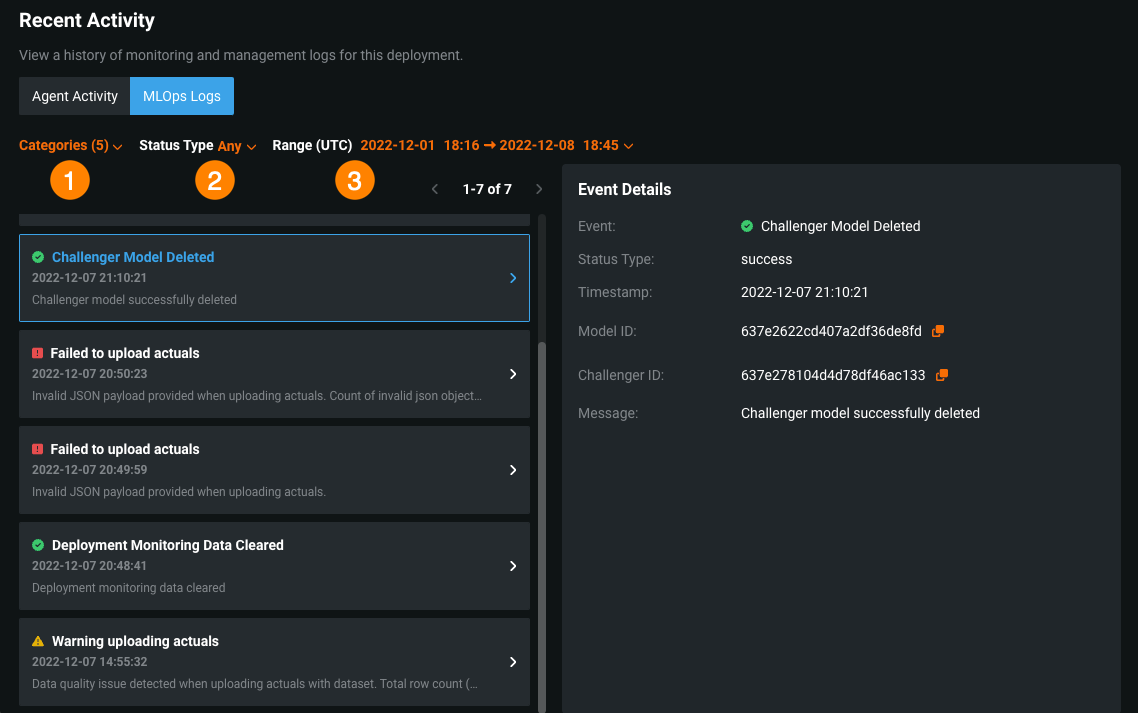The image size is (1138, 713).
Task: Click numbered callout 2 under Status Type
Action: [x=215, y=180]
